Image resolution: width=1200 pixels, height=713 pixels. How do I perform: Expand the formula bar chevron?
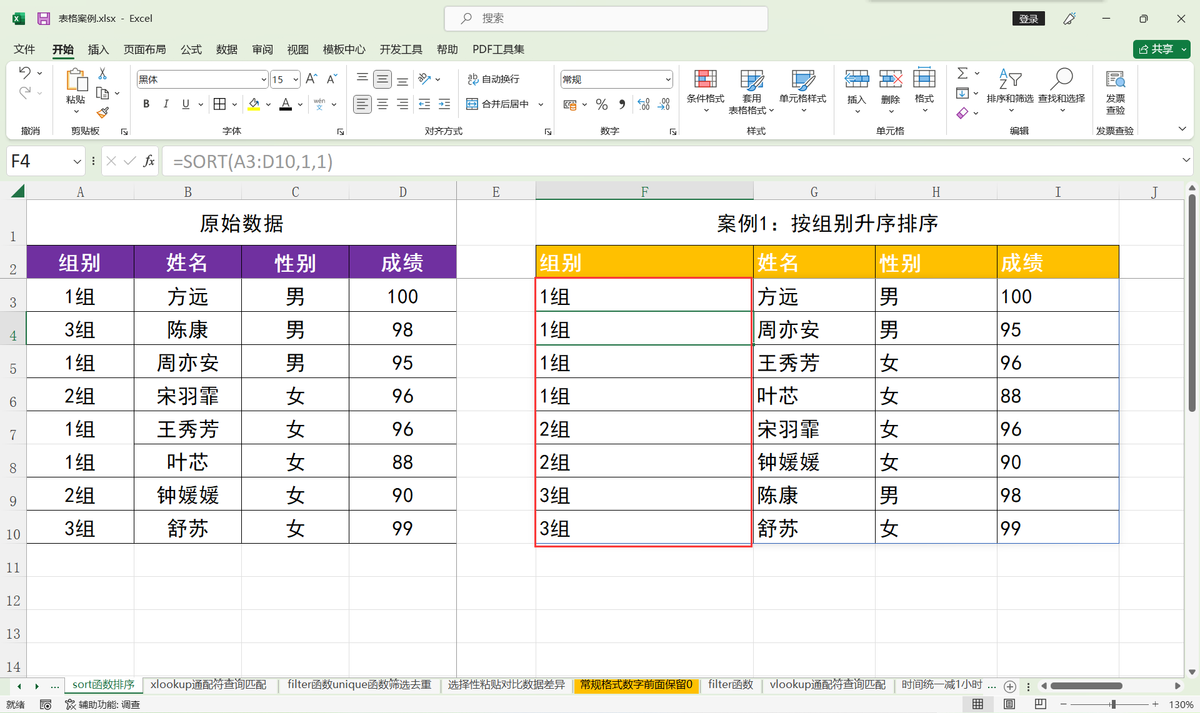1186,160
